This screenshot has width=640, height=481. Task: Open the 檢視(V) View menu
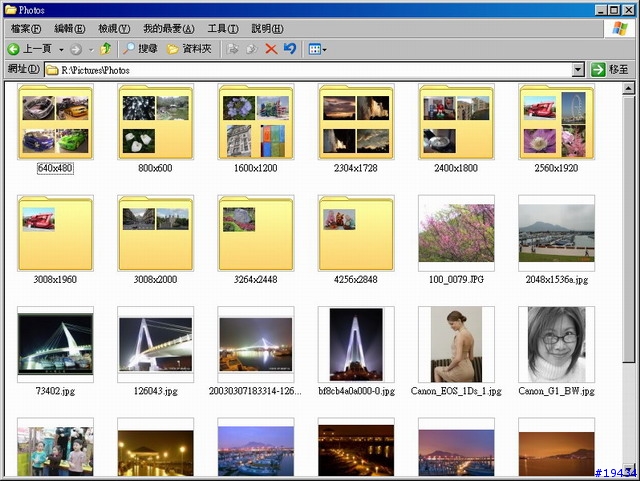pos(114,29)
